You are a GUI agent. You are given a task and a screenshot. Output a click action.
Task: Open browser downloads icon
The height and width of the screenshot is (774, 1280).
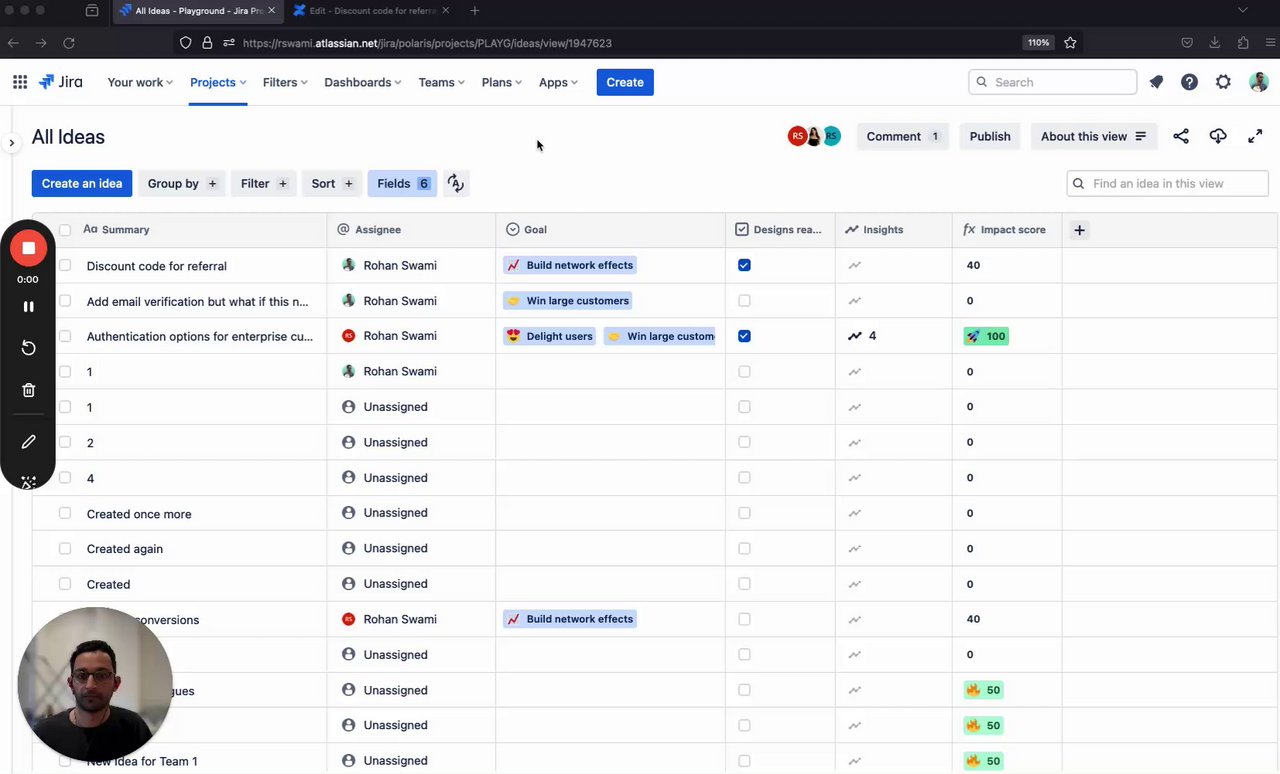(x=1214, y=43)
